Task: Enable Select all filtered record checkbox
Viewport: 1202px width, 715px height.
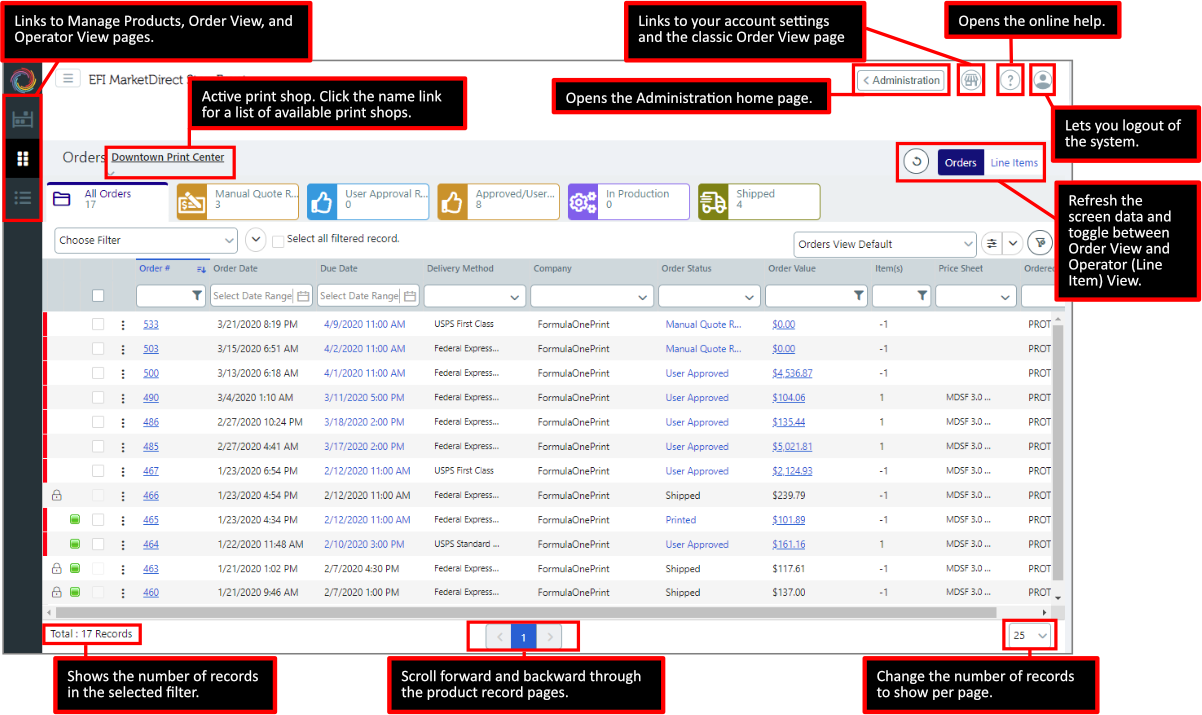Action: pos(278,240)
